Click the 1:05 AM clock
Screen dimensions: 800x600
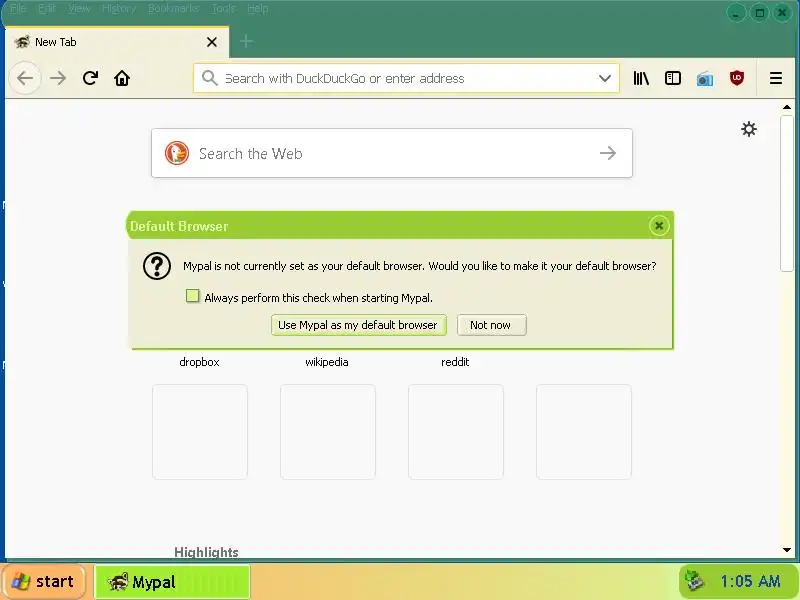click(x=750, y=581)
